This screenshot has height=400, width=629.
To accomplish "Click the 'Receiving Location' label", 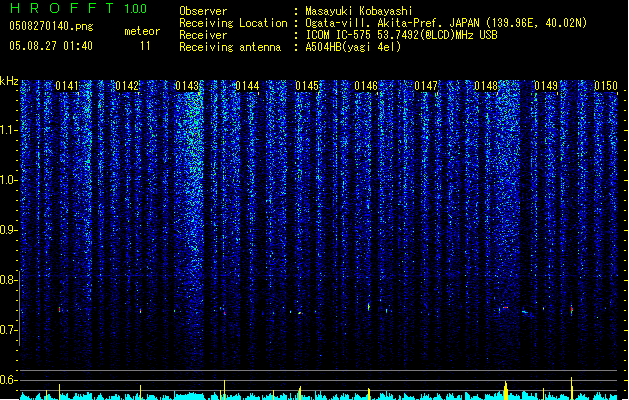I will [233, 23].
